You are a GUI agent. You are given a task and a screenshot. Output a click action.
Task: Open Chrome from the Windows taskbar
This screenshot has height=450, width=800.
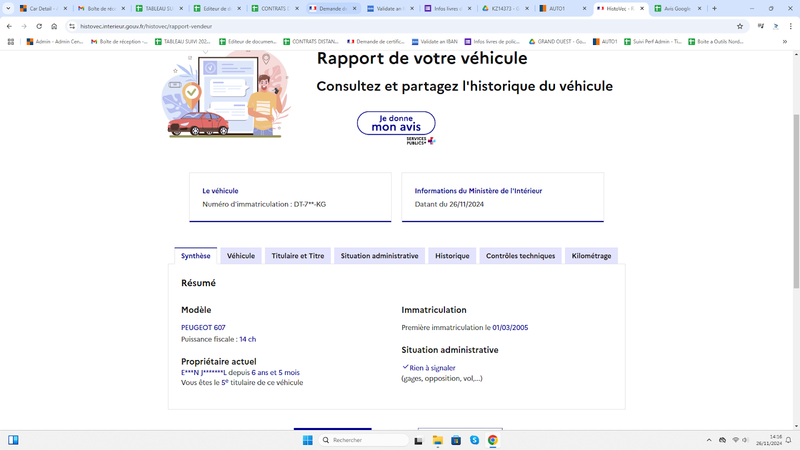492,440
